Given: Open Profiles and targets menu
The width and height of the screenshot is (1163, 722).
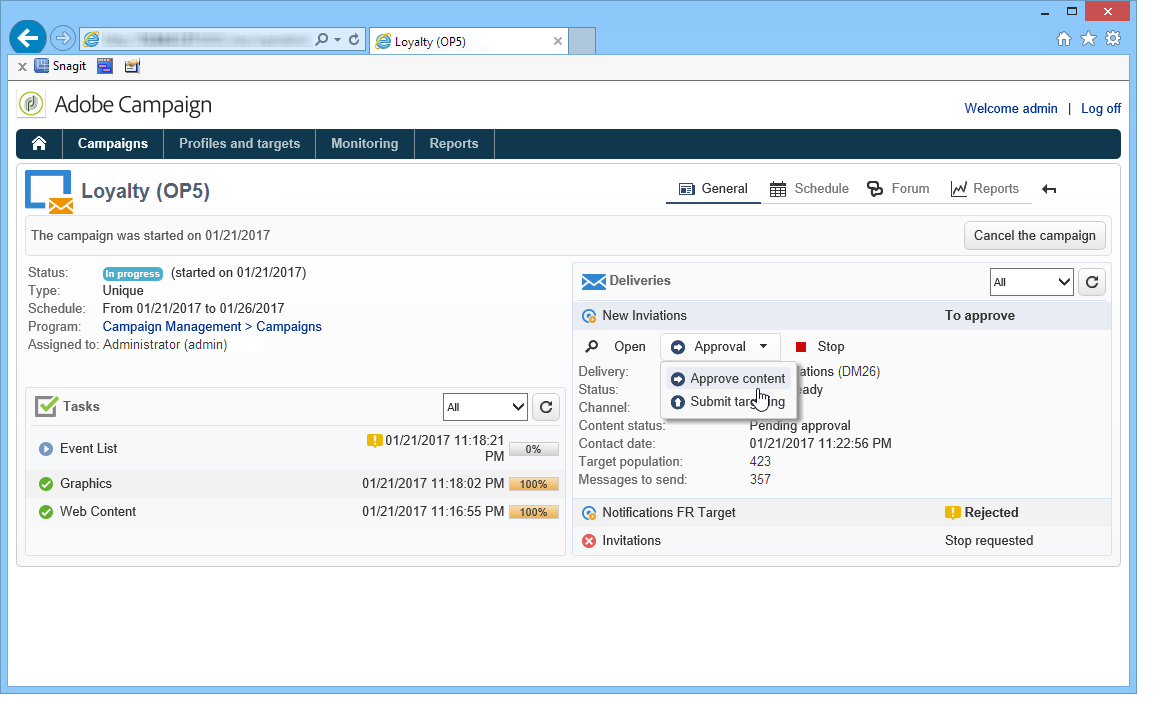Looking at the screenshot, I should point(240,143).
